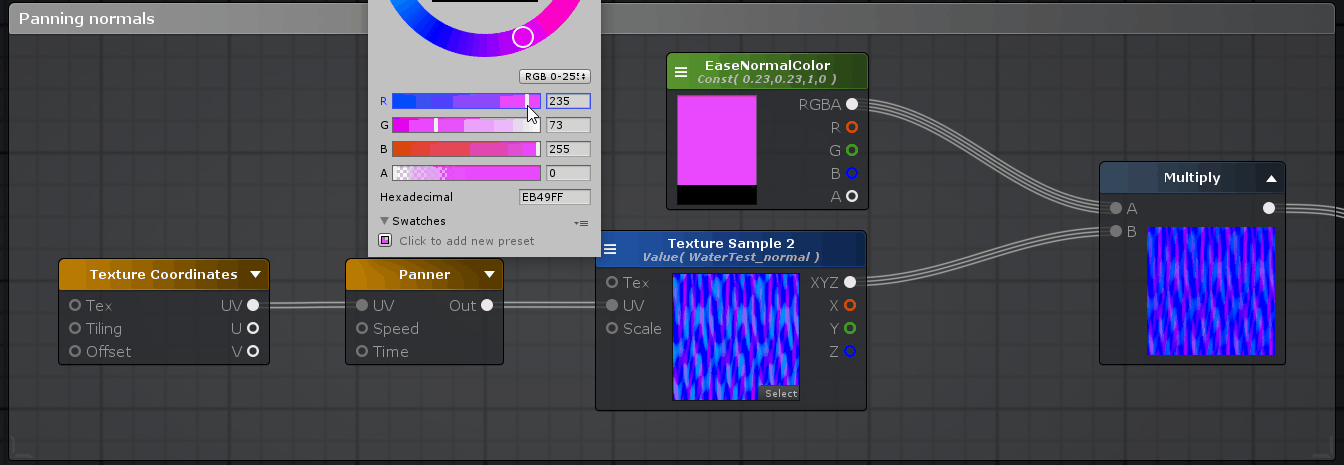
Task: Click the G value field showing 73
Action: pyautogui.click(x=568, y=125)
